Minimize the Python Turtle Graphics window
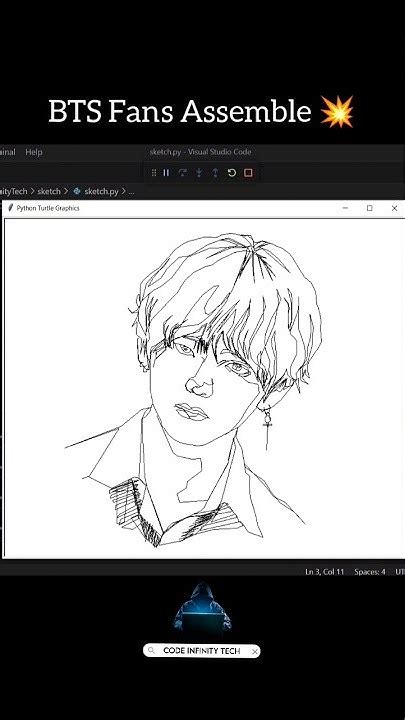The image size is (405, 720). pyautogui.click(x=345, y=208)
